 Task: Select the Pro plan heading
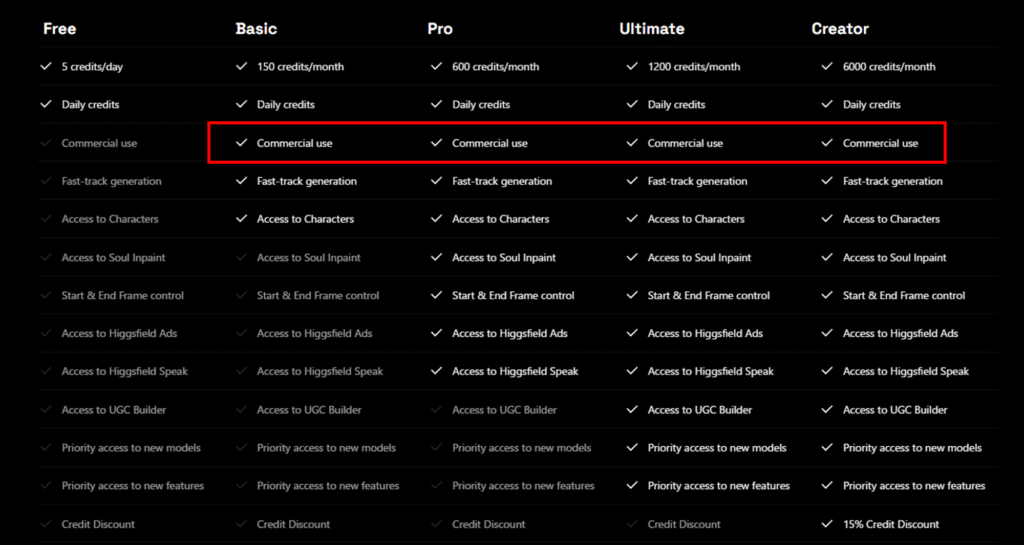pyautogui.click(x=440, y=29)
